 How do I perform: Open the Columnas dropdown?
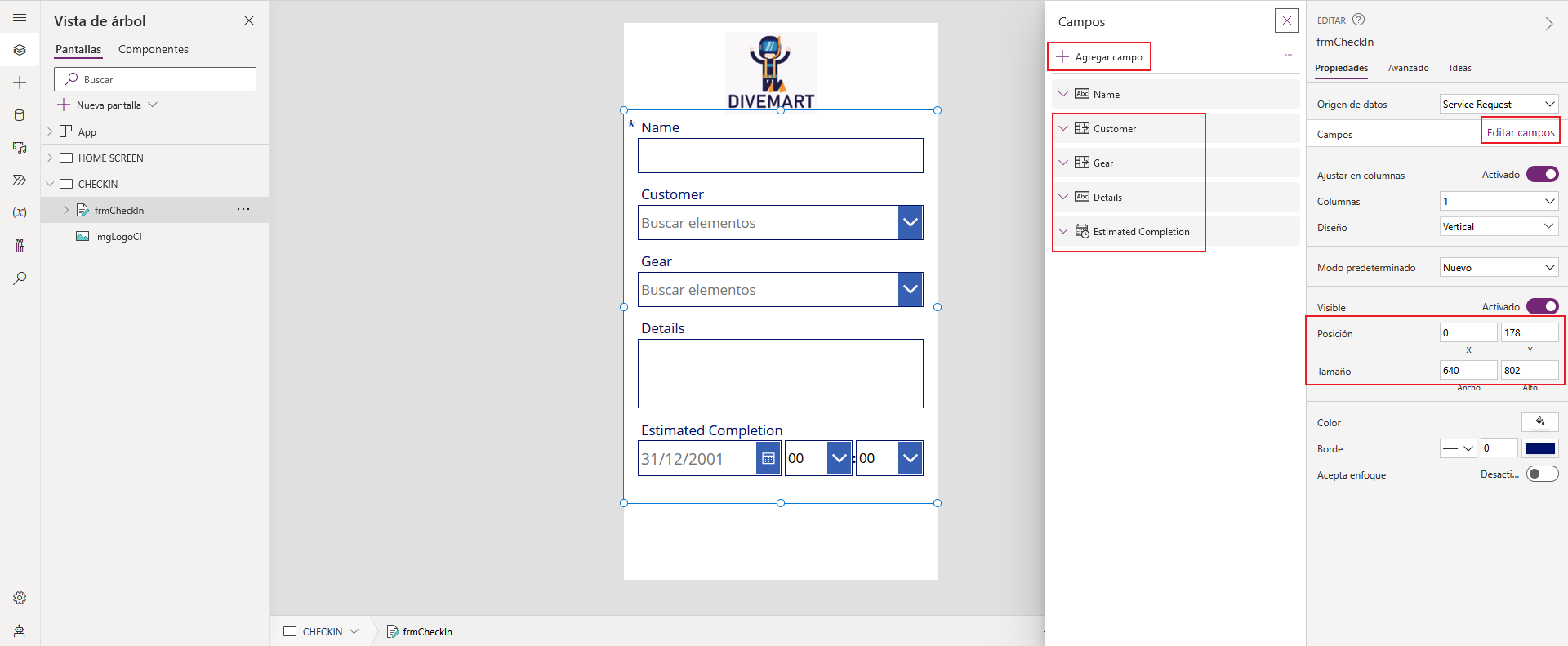pos(1499,201)
